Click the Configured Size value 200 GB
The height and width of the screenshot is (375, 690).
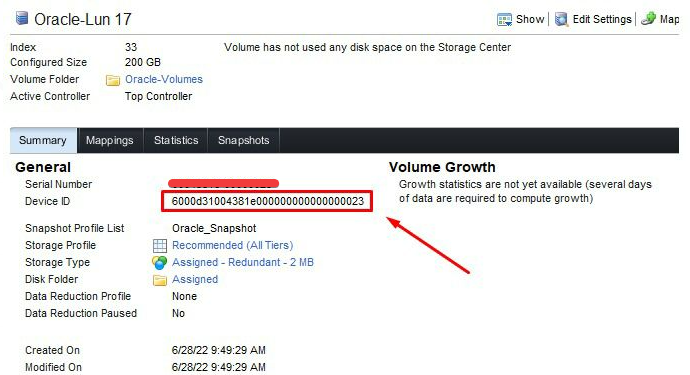pos(143,62)
